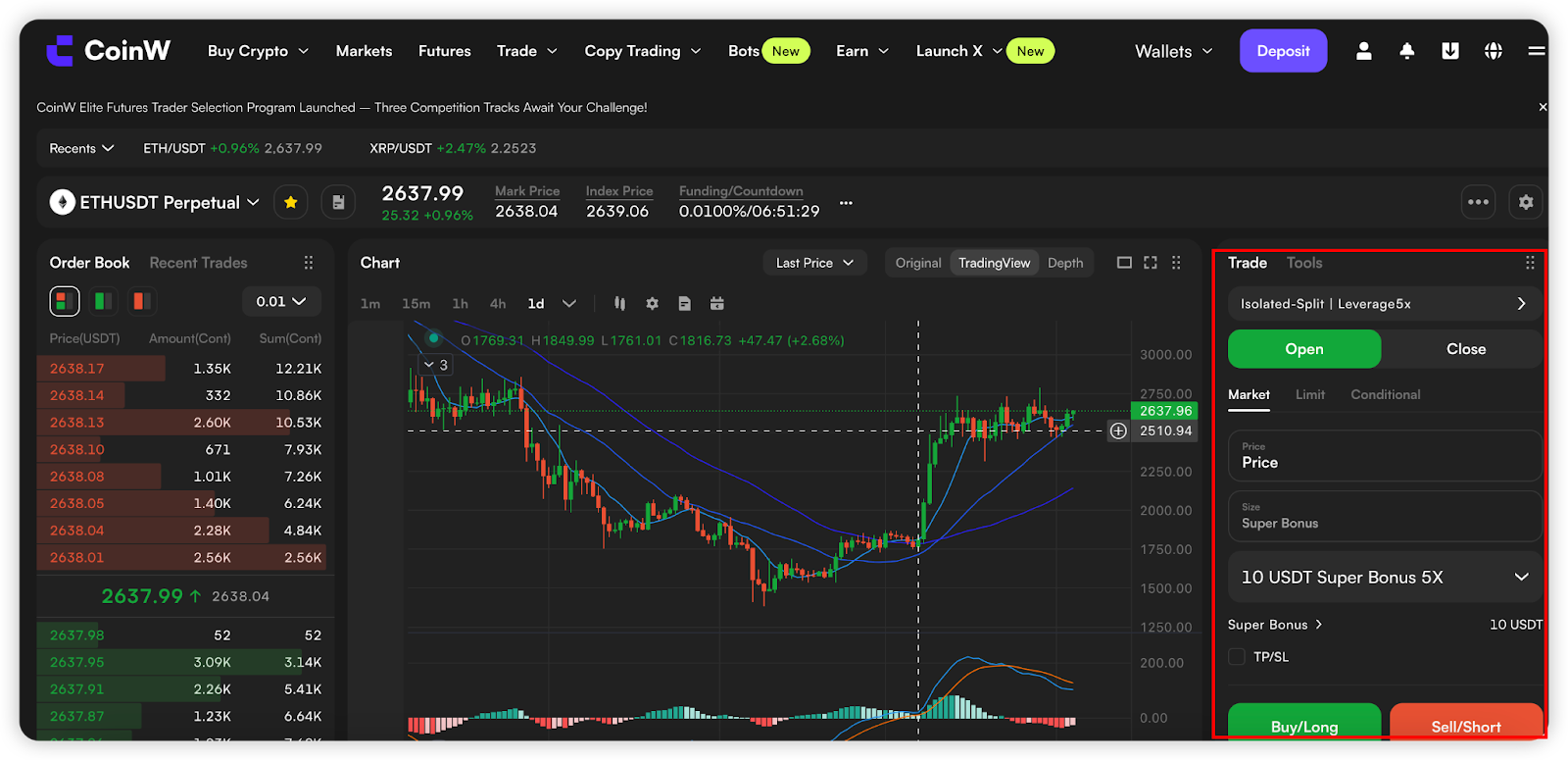The height and width of the screenshot is (760, 1568).
Task: Select the 15m timeframe
Action: 416,304
